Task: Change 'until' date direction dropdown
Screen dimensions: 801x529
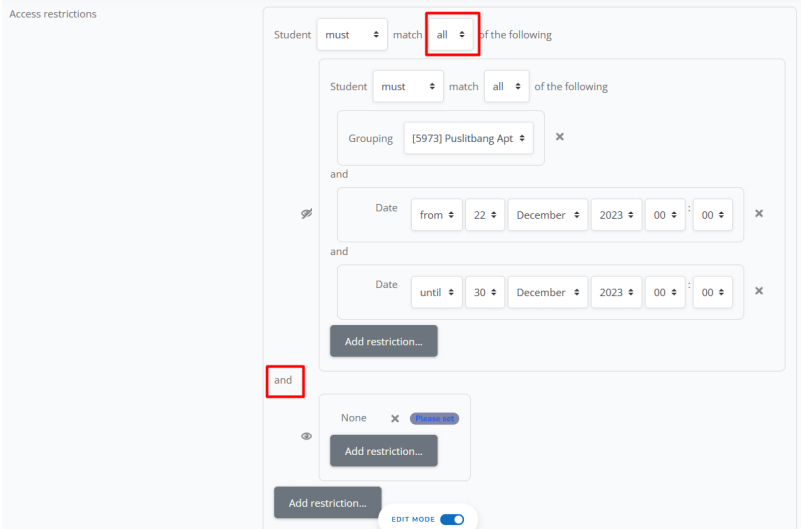Action: pos(437,292)
